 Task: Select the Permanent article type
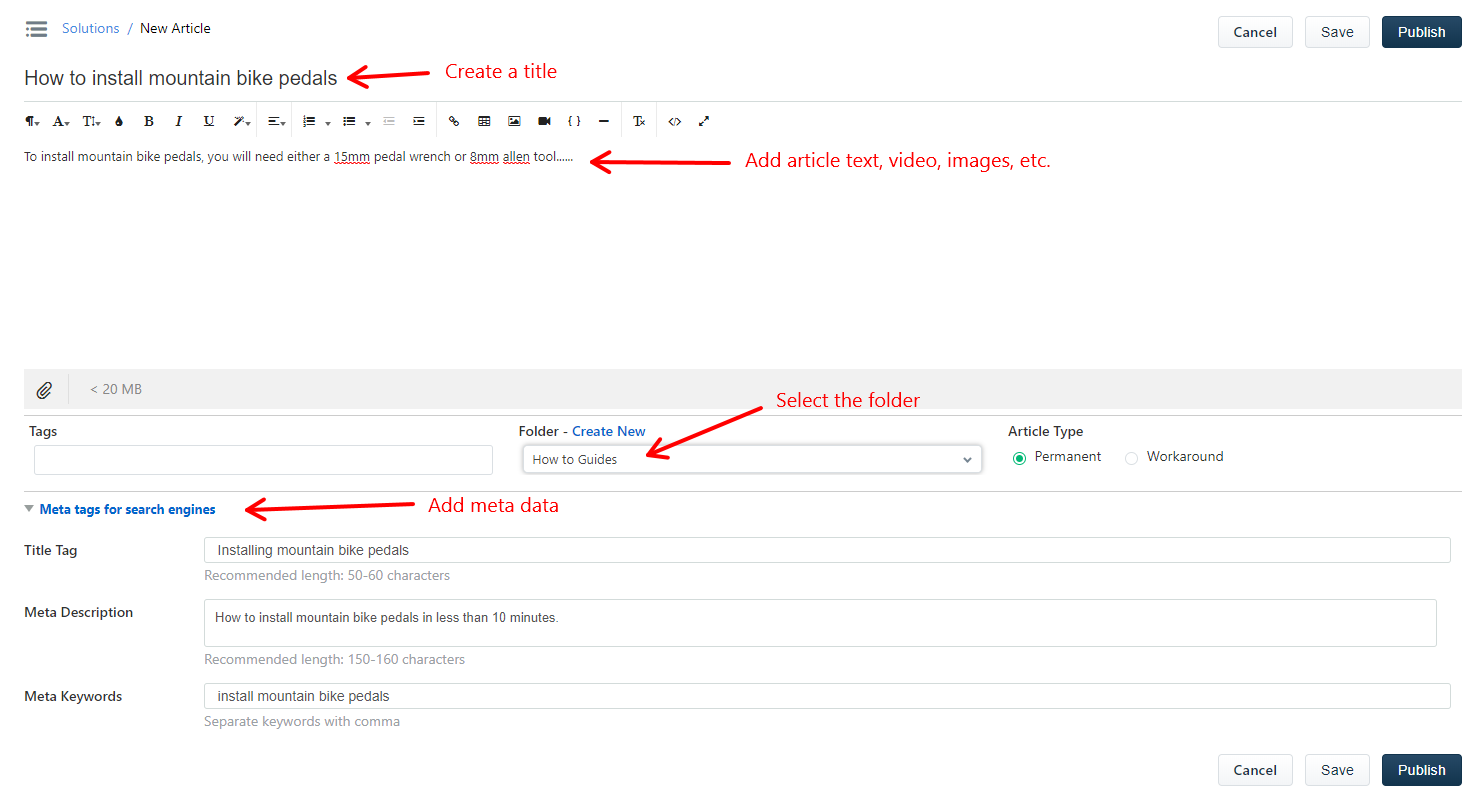[x=1019, y=458]
